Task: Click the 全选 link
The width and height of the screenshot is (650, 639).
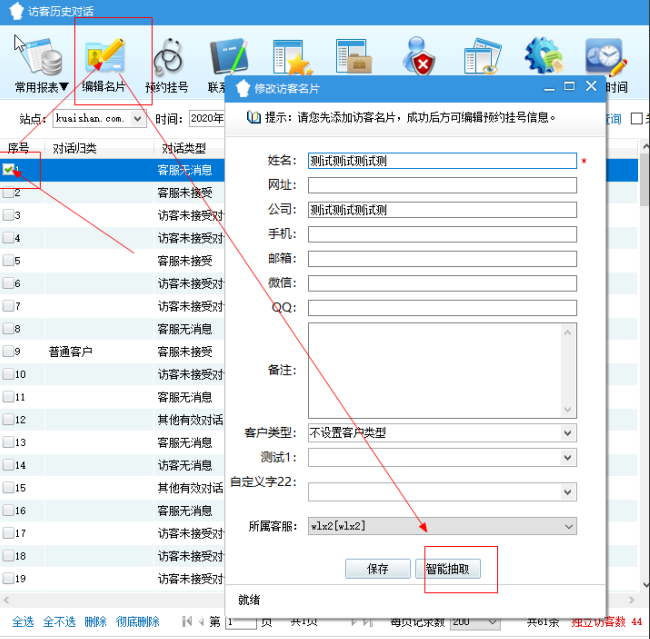Action: pyautogui.click(x=23, y=622)
